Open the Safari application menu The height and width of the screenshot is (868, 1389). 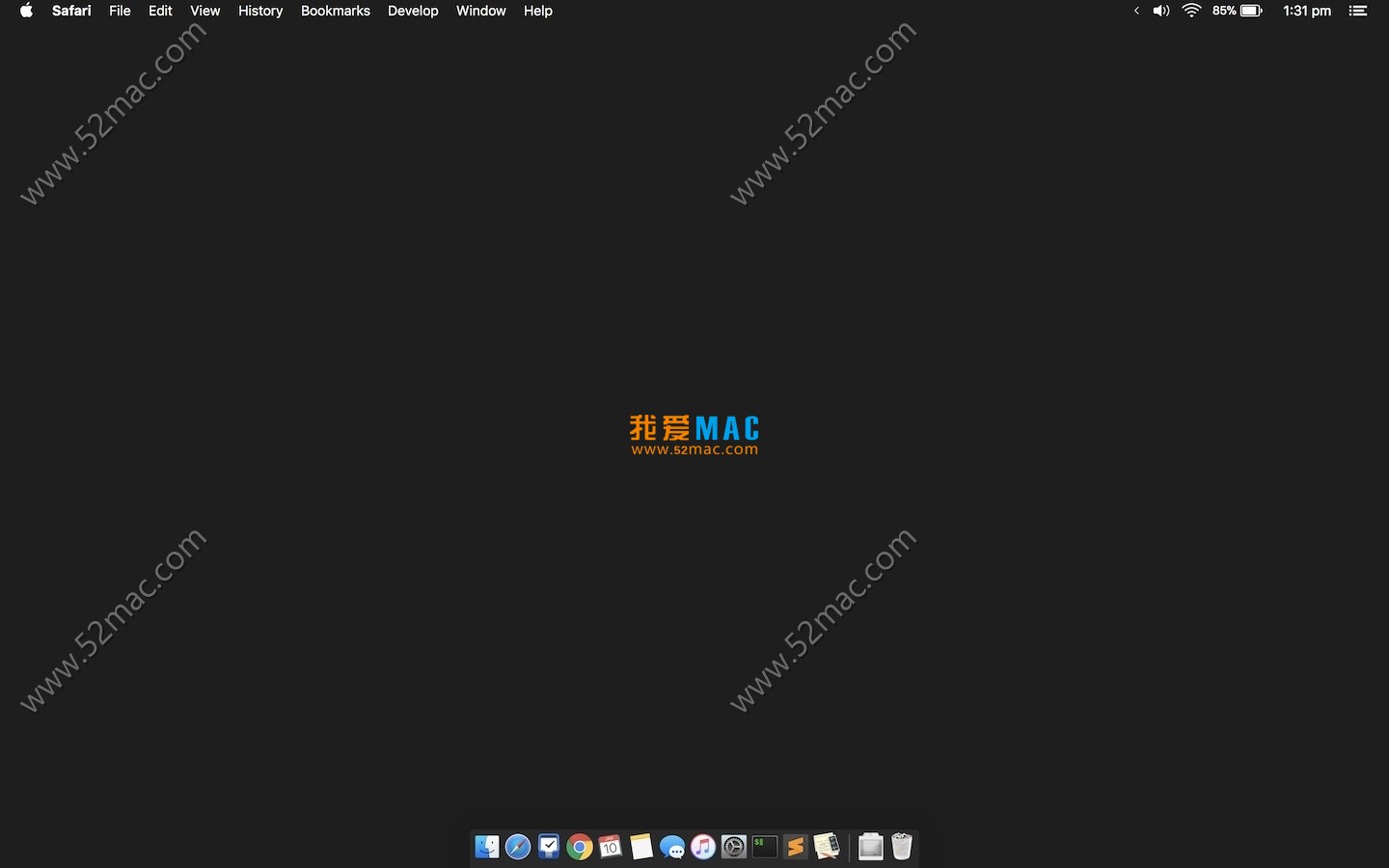pos(71,11)
